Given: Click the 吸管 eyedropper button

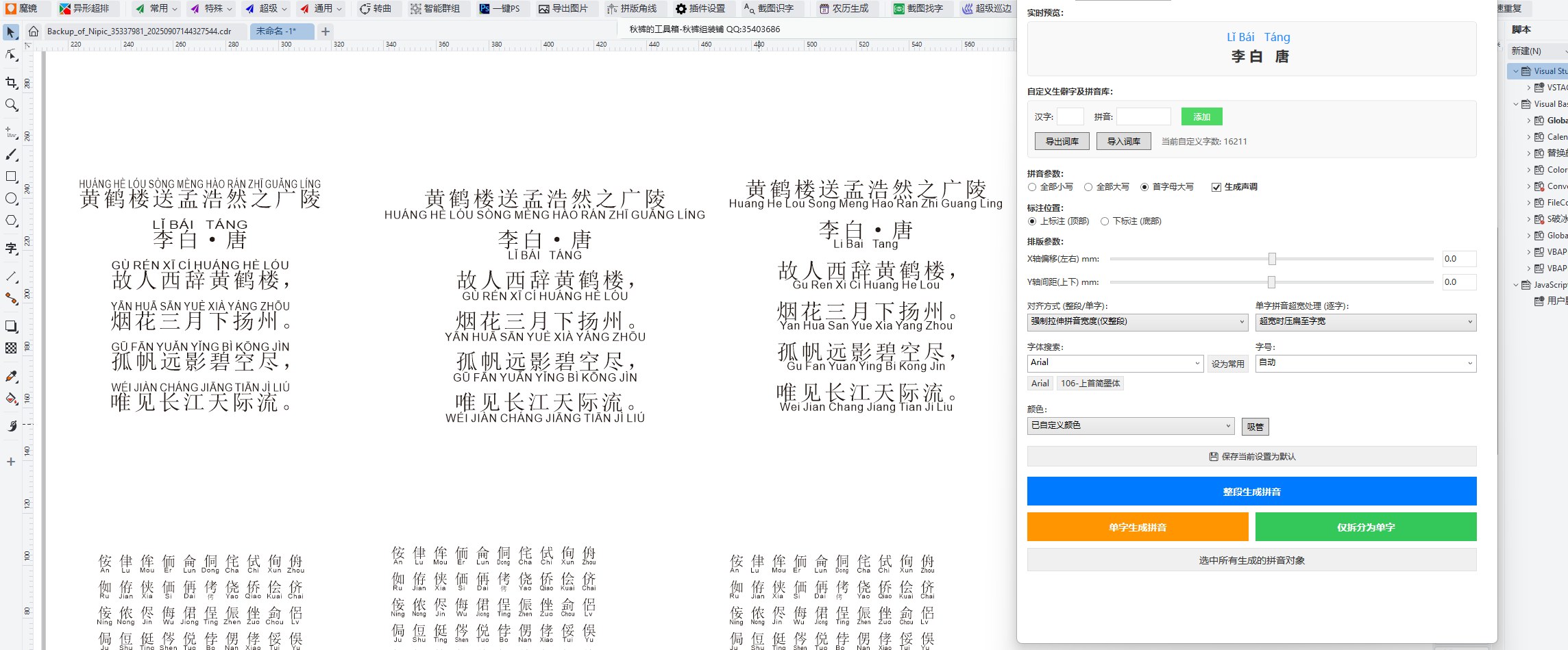Looking at the screenshot, I should point(1255,427).
